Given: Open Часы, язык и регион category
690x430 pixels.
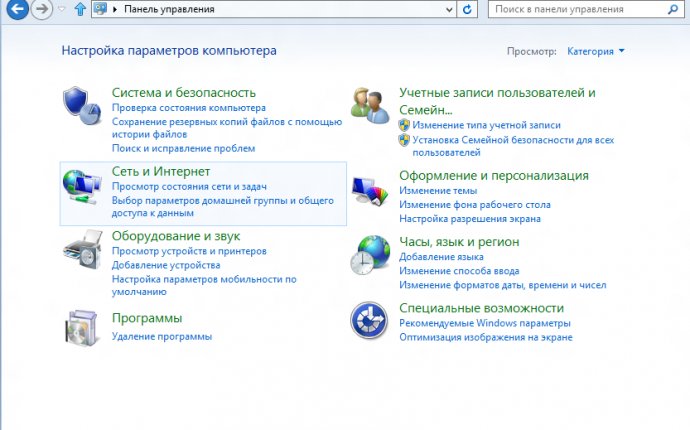Looking at the screenshot, I should tap(459, 242).
